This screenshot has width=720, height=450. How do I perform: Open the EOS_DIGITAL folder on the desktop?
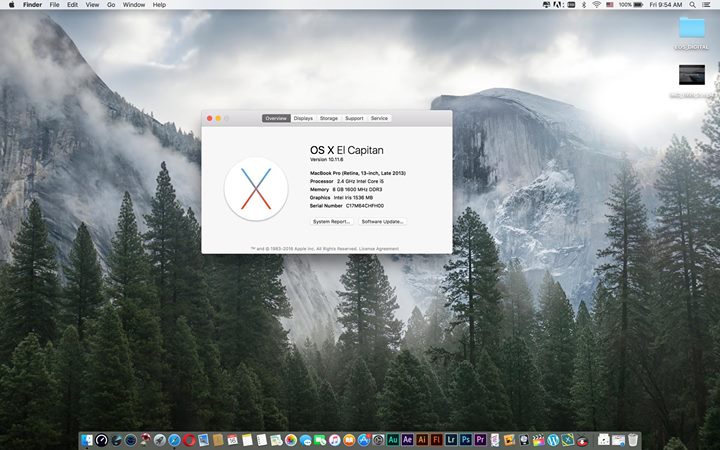(x=692, y=28)
